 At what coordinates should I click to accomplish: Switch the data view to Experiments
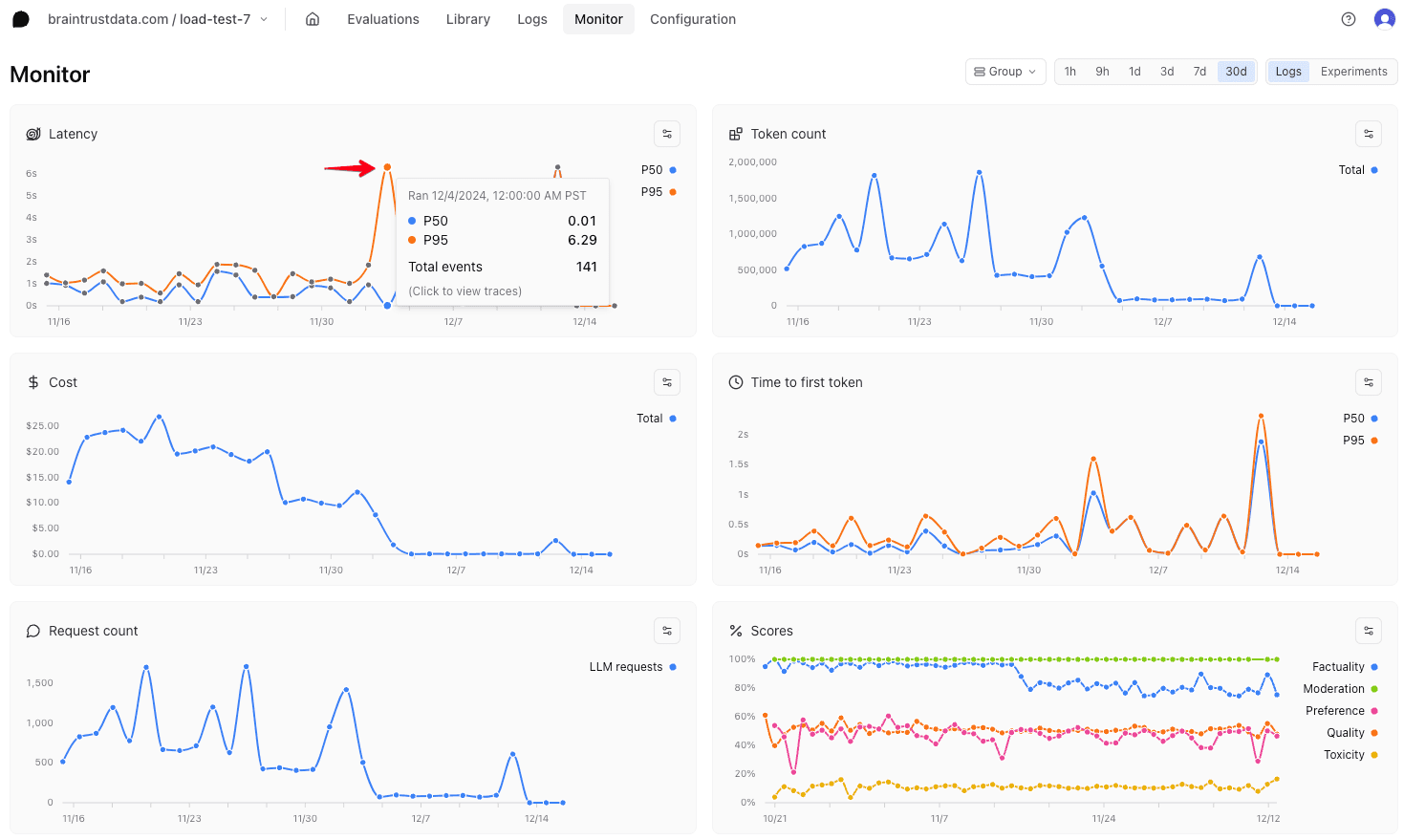click(1353, 72)
